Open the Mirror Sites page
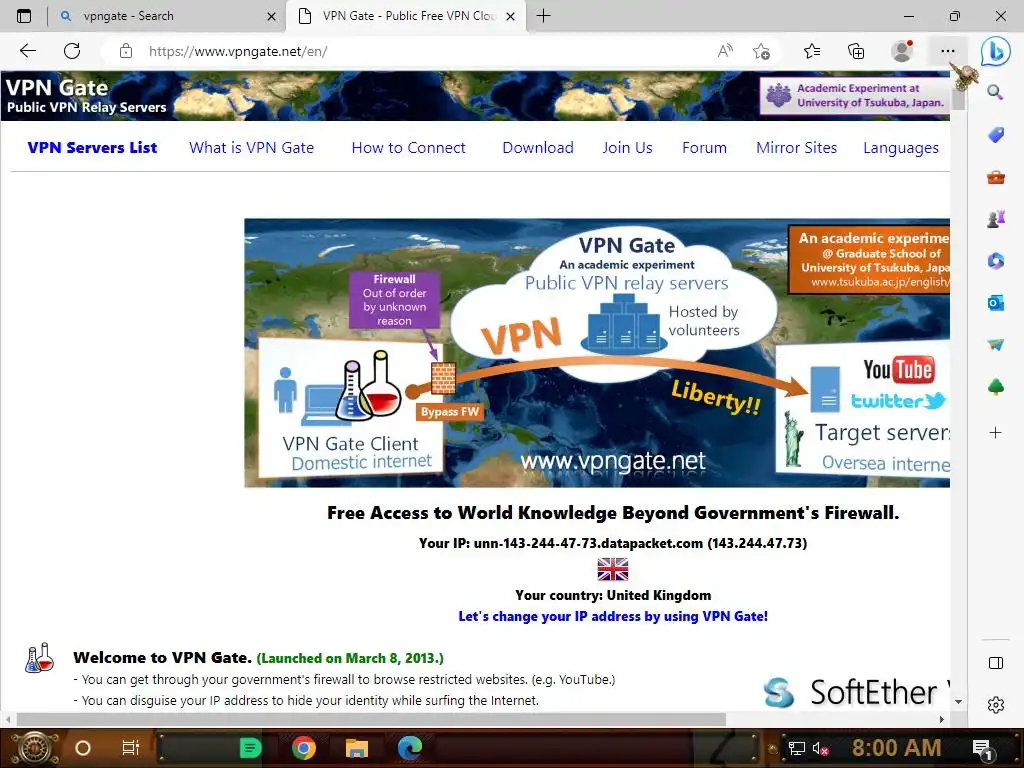 coord(796,148)
